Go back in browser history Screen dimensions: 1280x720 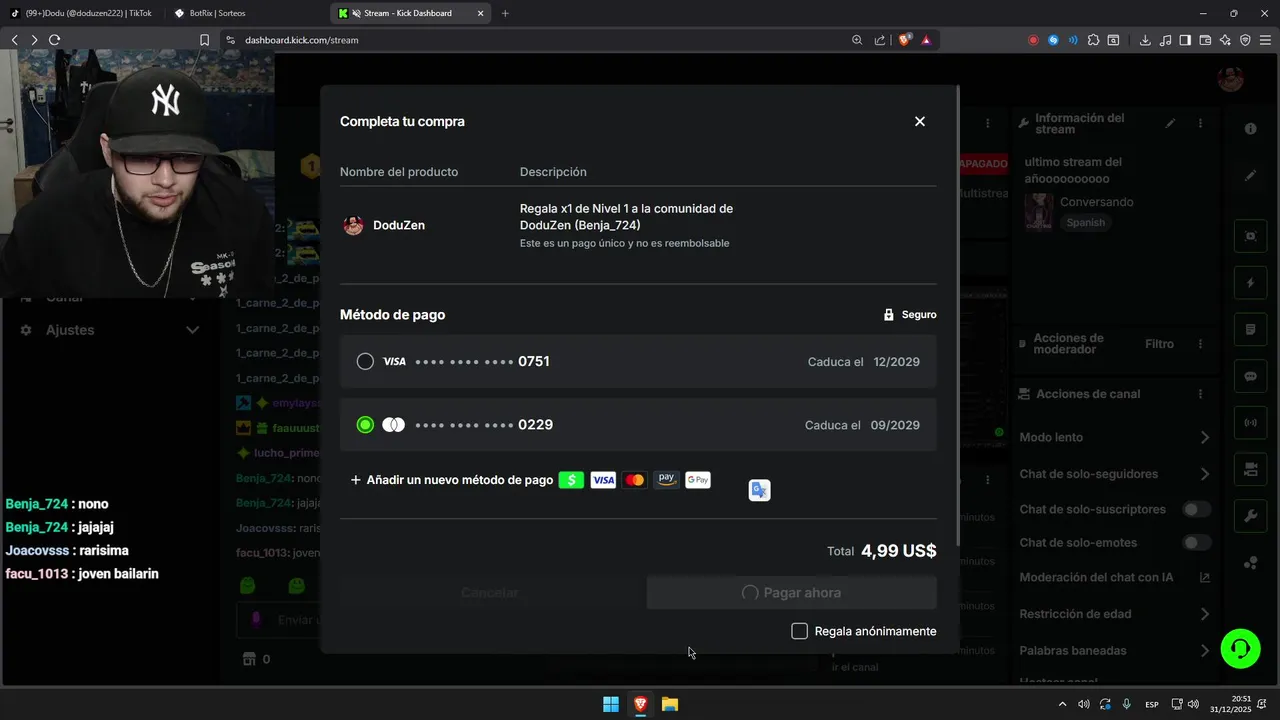[x=14, y=40]
